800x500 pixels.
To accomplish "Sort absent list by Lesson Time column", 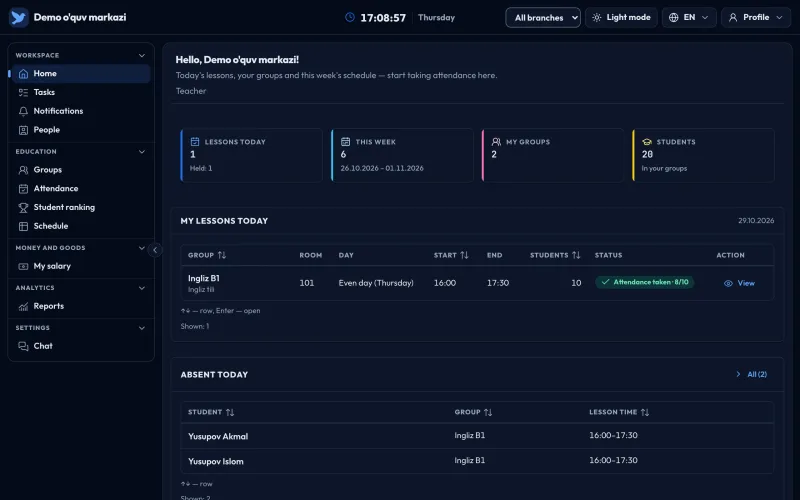I will pos(619,412).
